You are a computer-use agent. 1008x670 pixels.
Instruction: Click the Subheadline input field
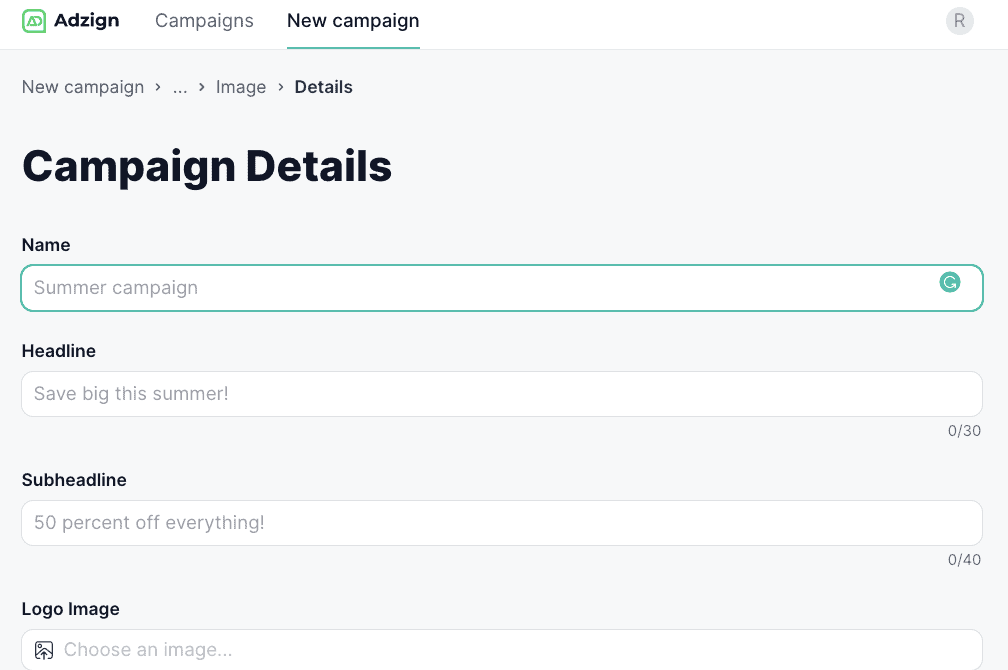(500, 523)
